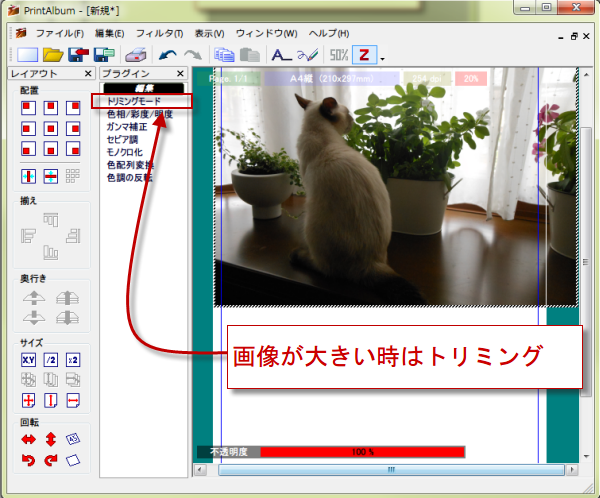Open the toolbar options dropdown arrow

[382, 58]
